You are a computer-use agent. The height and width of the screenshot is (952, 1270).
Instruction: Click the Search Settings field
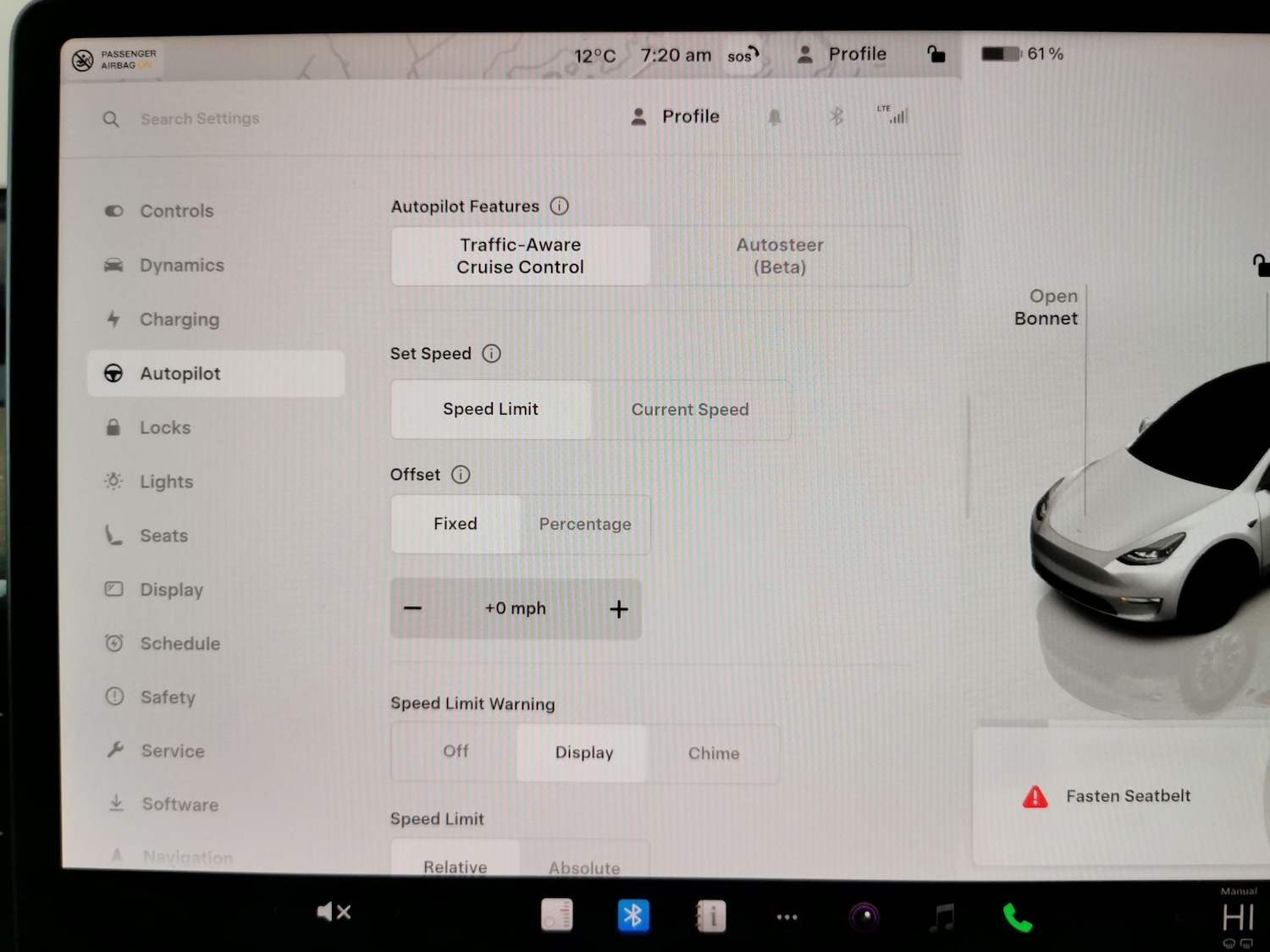point(200,119)
